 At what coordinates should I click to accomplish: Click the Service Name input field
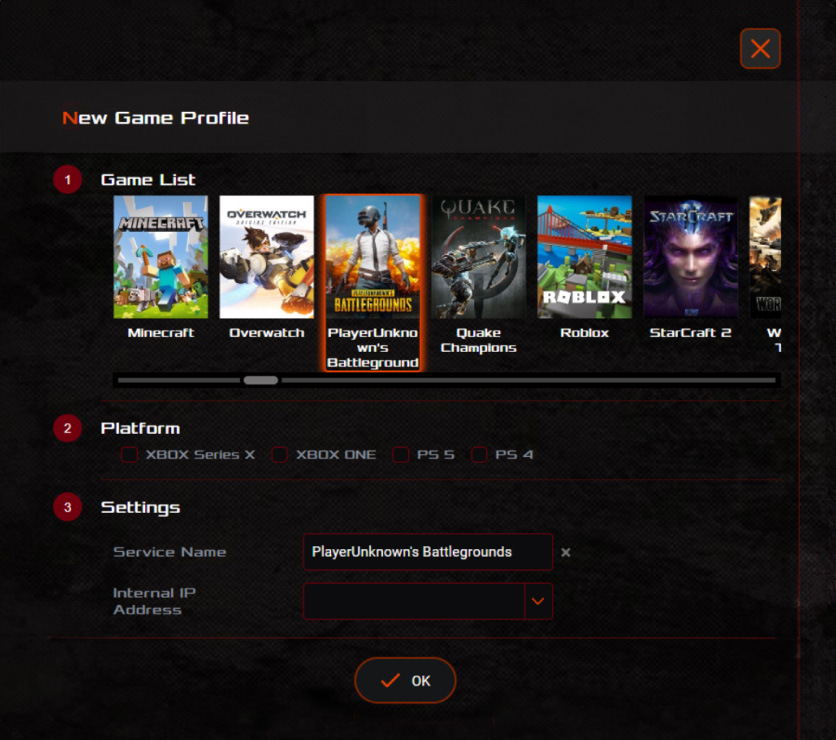(x=428, y=552)
